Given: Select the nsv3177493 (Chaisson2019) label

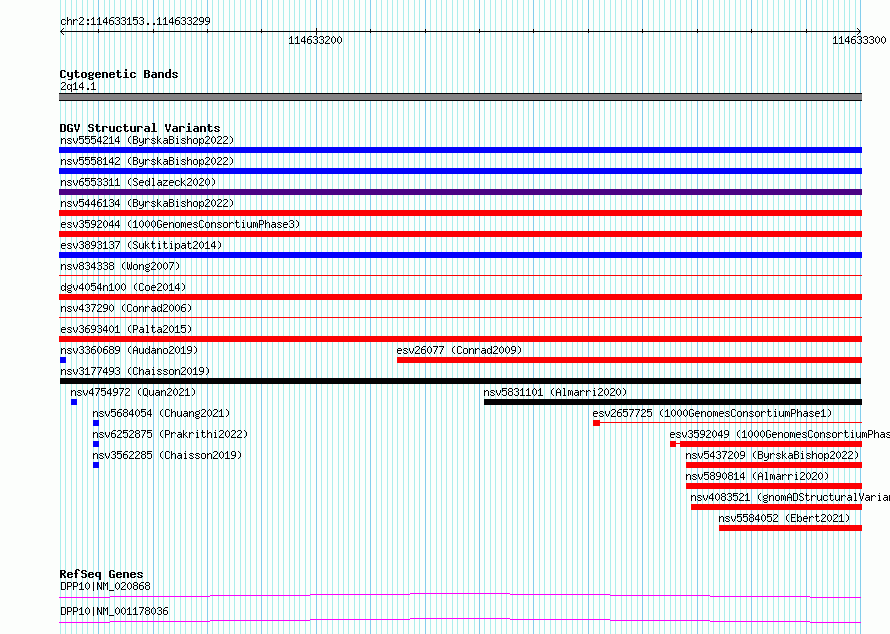Looking at the screenshot, I should coord(135,371).
